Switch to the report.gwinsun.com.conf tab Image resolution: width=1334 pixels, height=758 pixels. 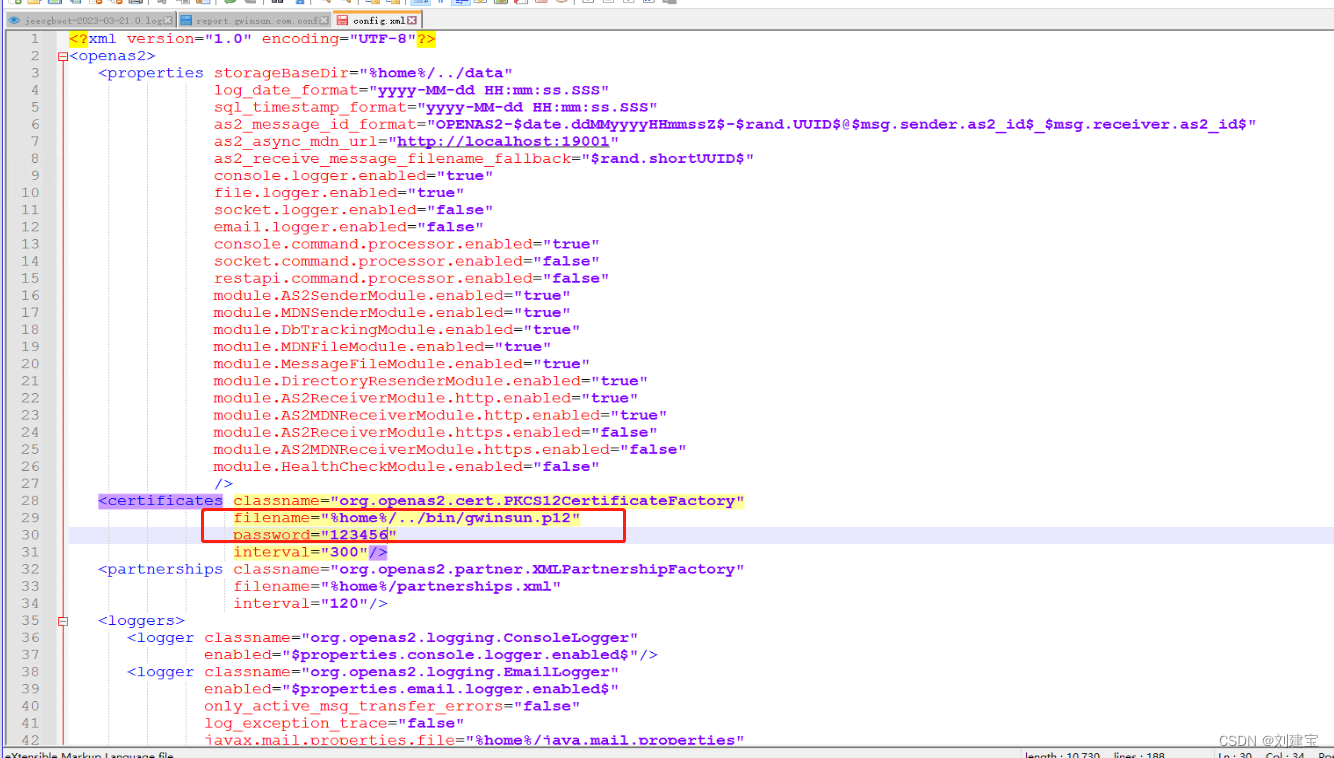pos(255,20)
